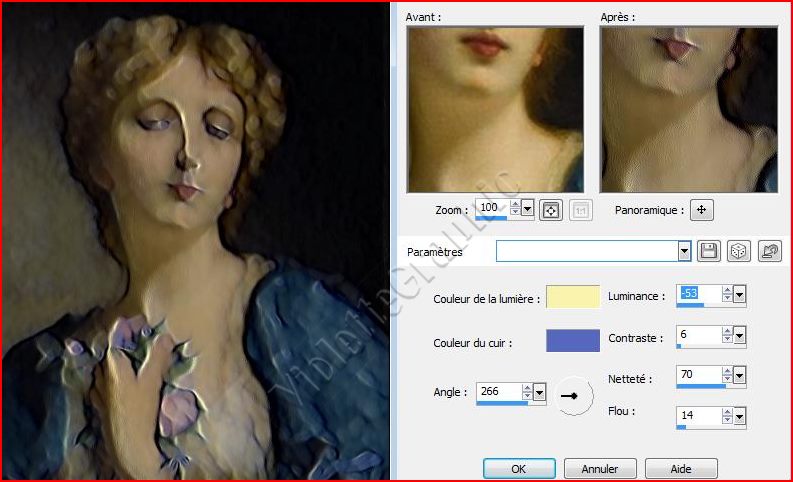The width and height of the screenshot is (793, 482).
Task: Open the Contraste slider dropdown arrow
Action: pos(740,336)
